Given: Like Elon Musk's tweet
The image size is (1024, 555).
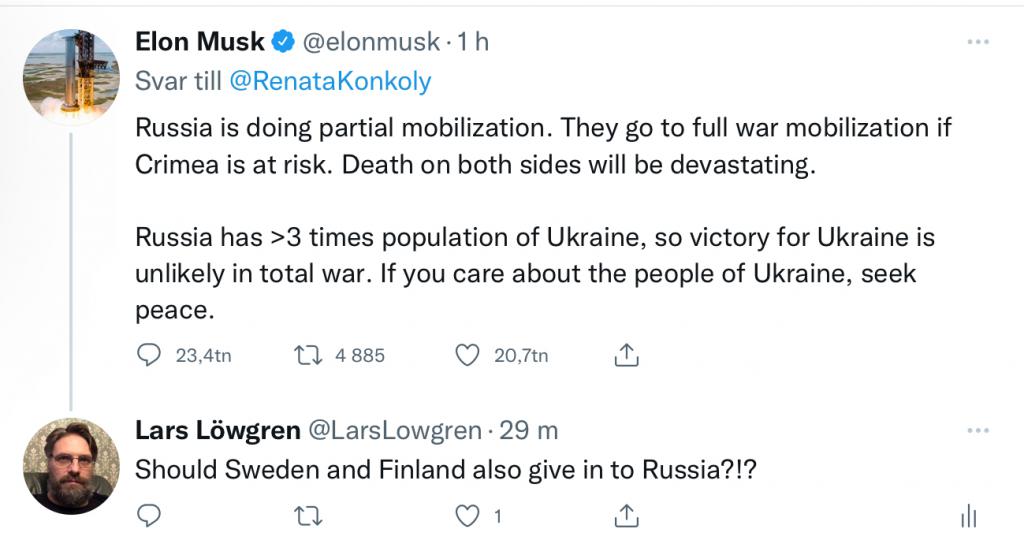Looking at the screenshot, I should click(x=465, y=355).
